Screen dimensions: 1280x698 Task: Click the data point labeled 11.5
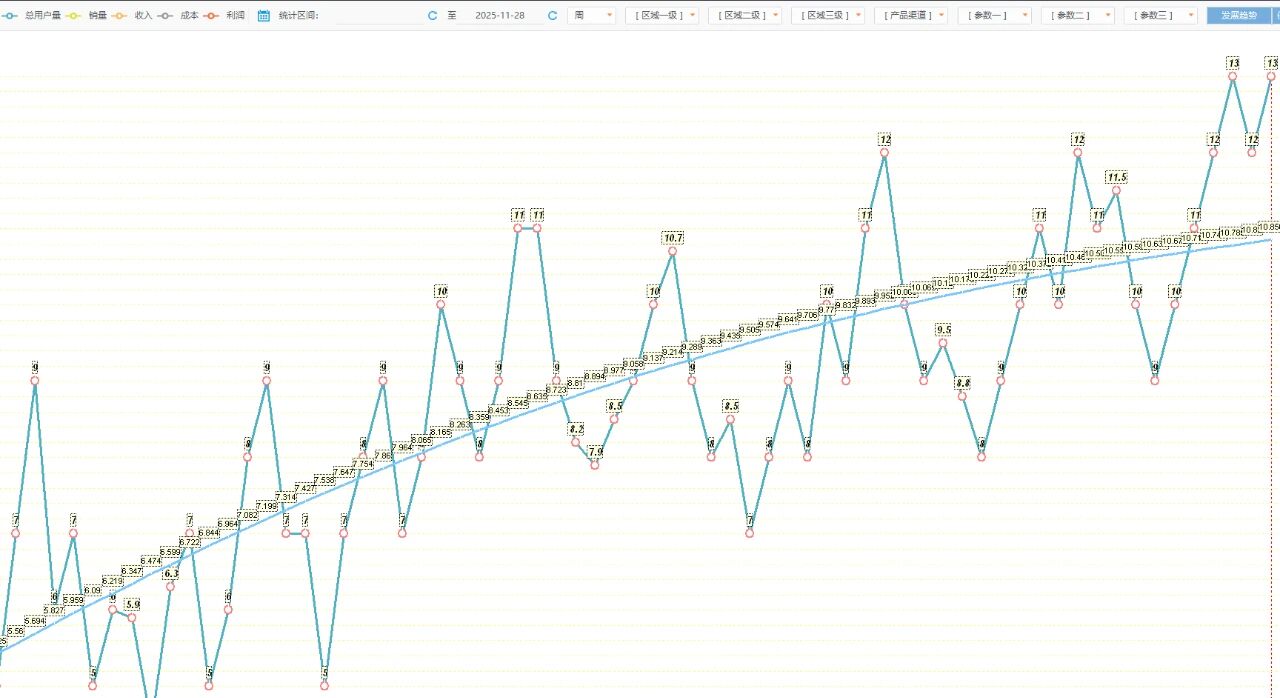(1116, 190)
